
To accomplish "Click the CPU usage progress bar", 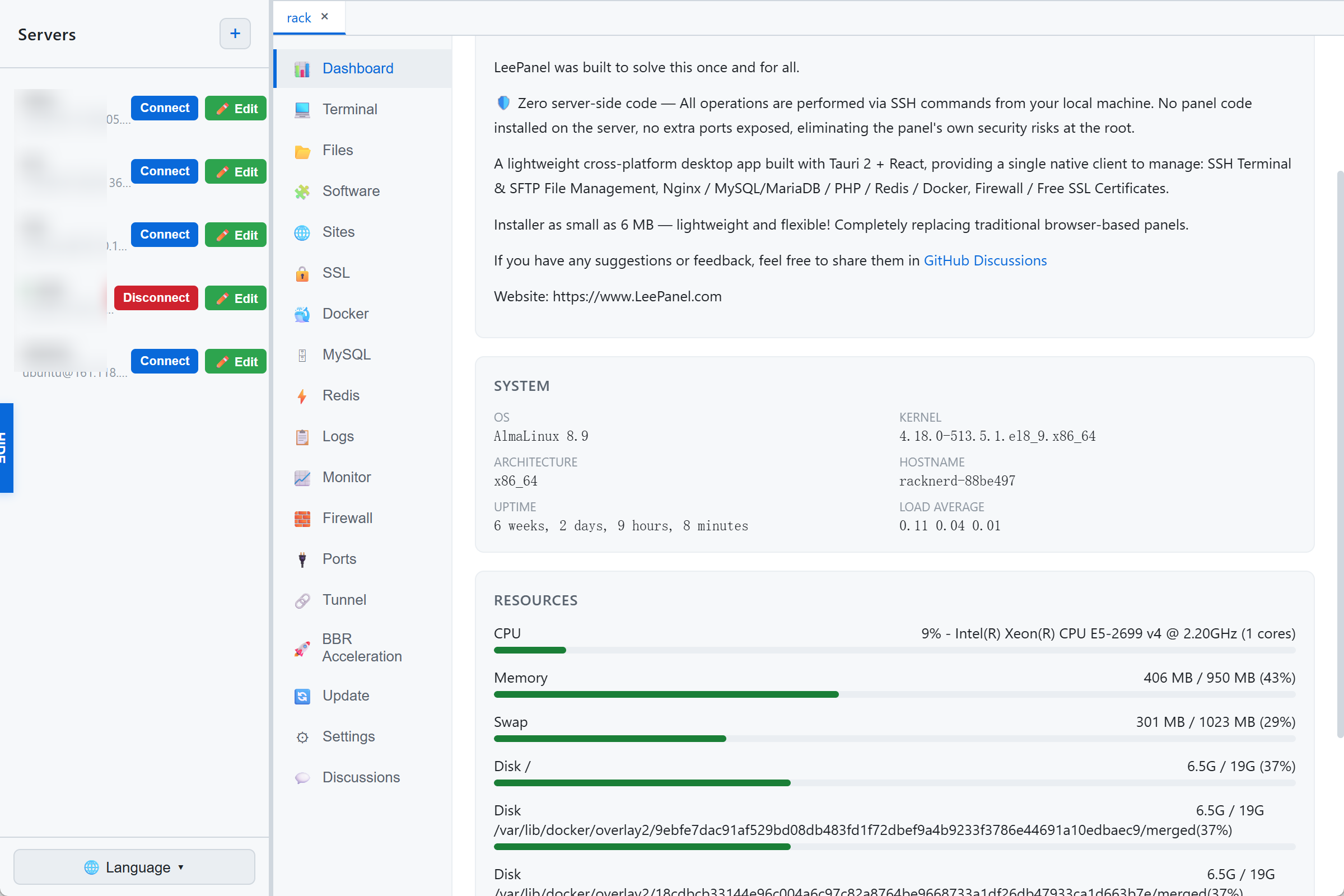I will [894, 650].
